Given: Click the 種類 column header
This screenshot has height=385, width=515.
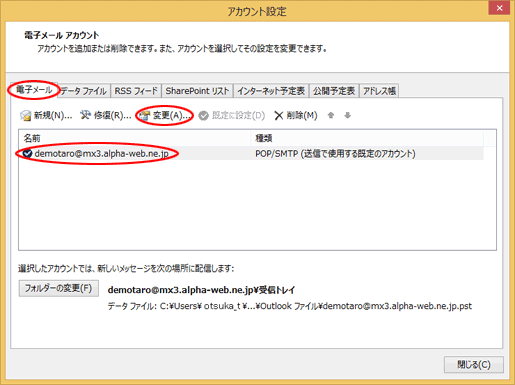Looking at the screenshot, I should click(x=367, y=138).
